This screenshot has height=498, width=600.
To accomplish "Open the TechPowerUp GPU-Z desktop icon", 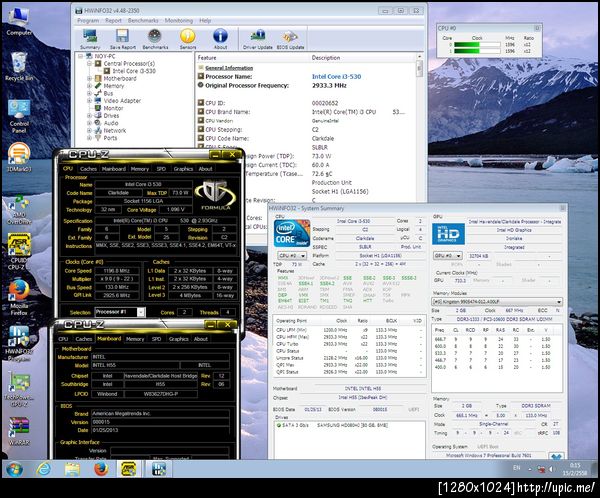I will coord(19,389).
